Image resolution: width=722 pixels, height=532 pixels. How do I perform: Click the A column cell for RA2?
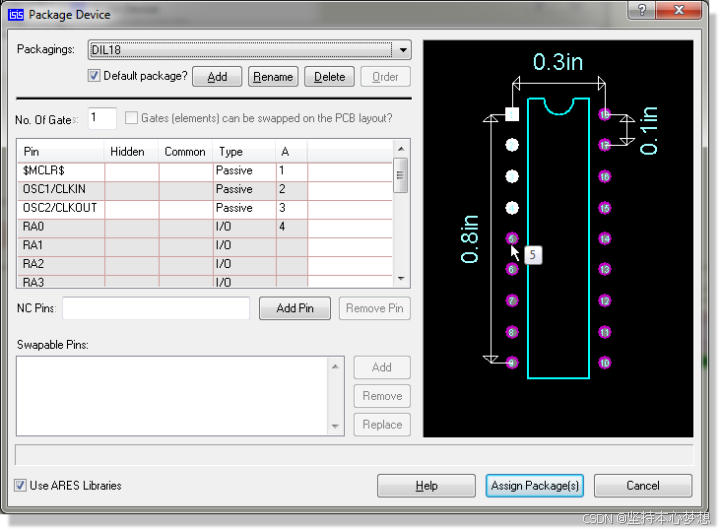292,264
